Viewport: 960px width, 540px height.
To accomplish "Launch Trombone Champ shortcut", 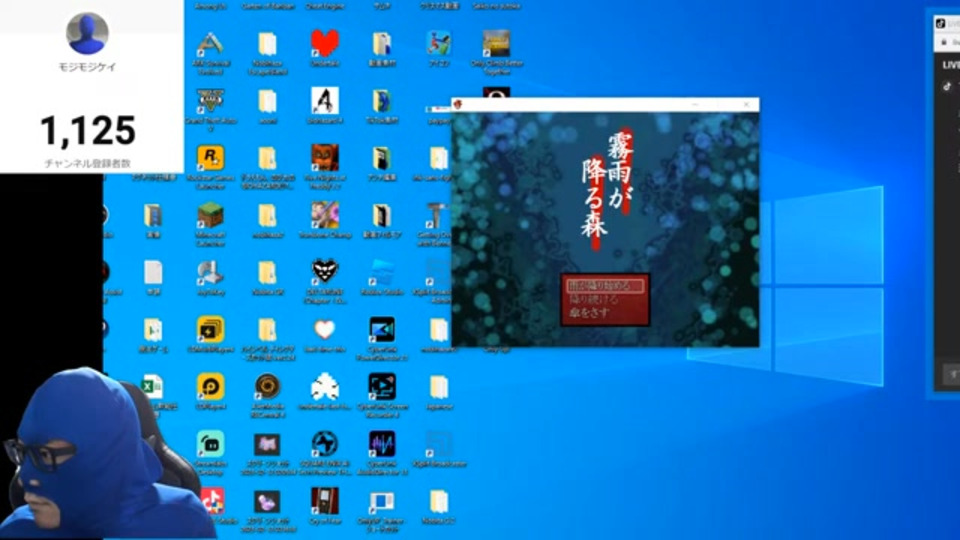I will (x=324, y=216).
